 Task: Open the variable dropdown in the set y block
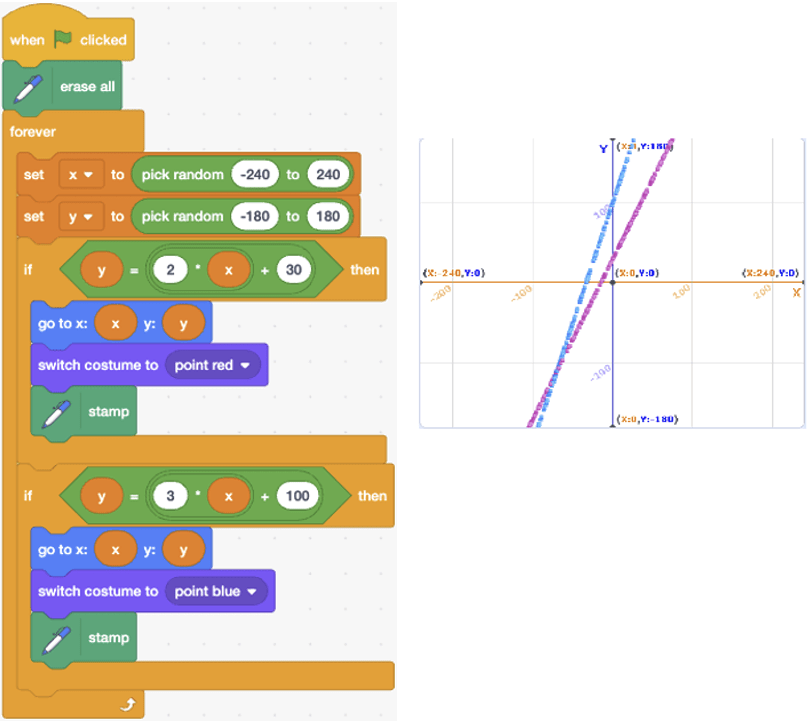pos(80,216)
